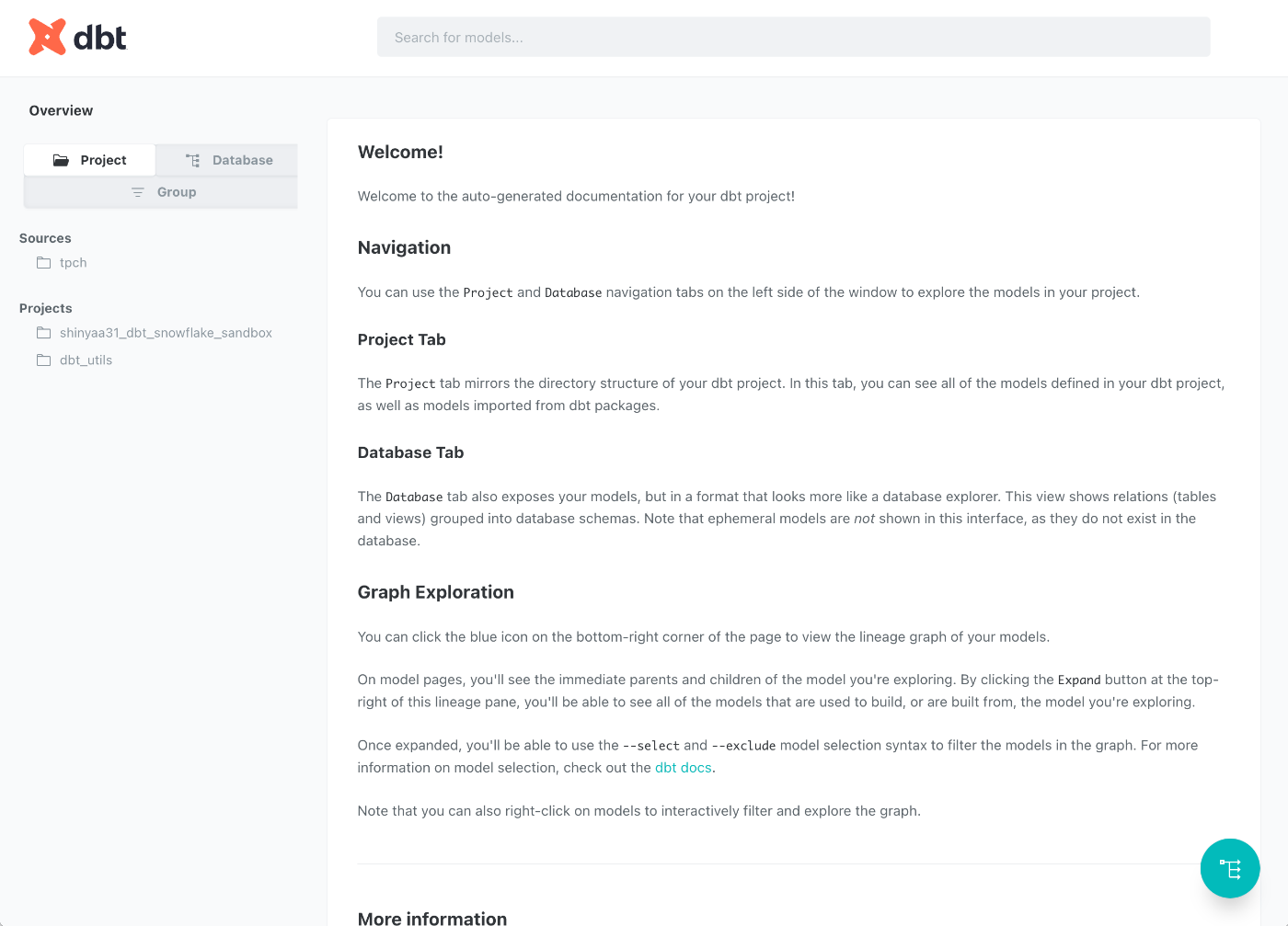Switch to the Group tab
The image size is (1288, 926).
point(161,192)
